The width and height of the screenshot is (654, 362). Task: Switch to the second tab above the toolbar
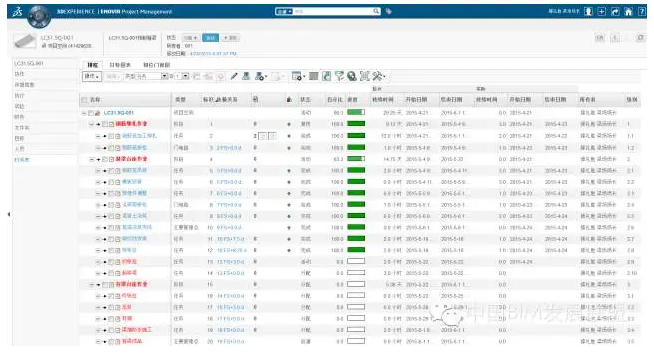click(120, 65)
